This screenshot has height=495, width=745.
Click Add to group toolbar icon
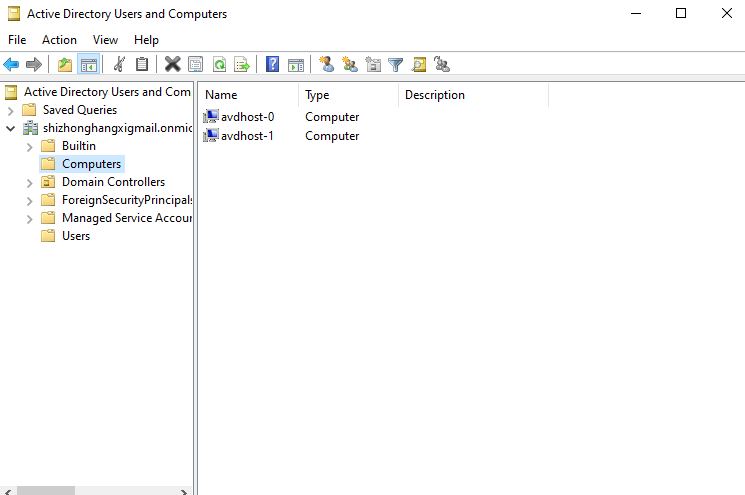pos(442,64)
